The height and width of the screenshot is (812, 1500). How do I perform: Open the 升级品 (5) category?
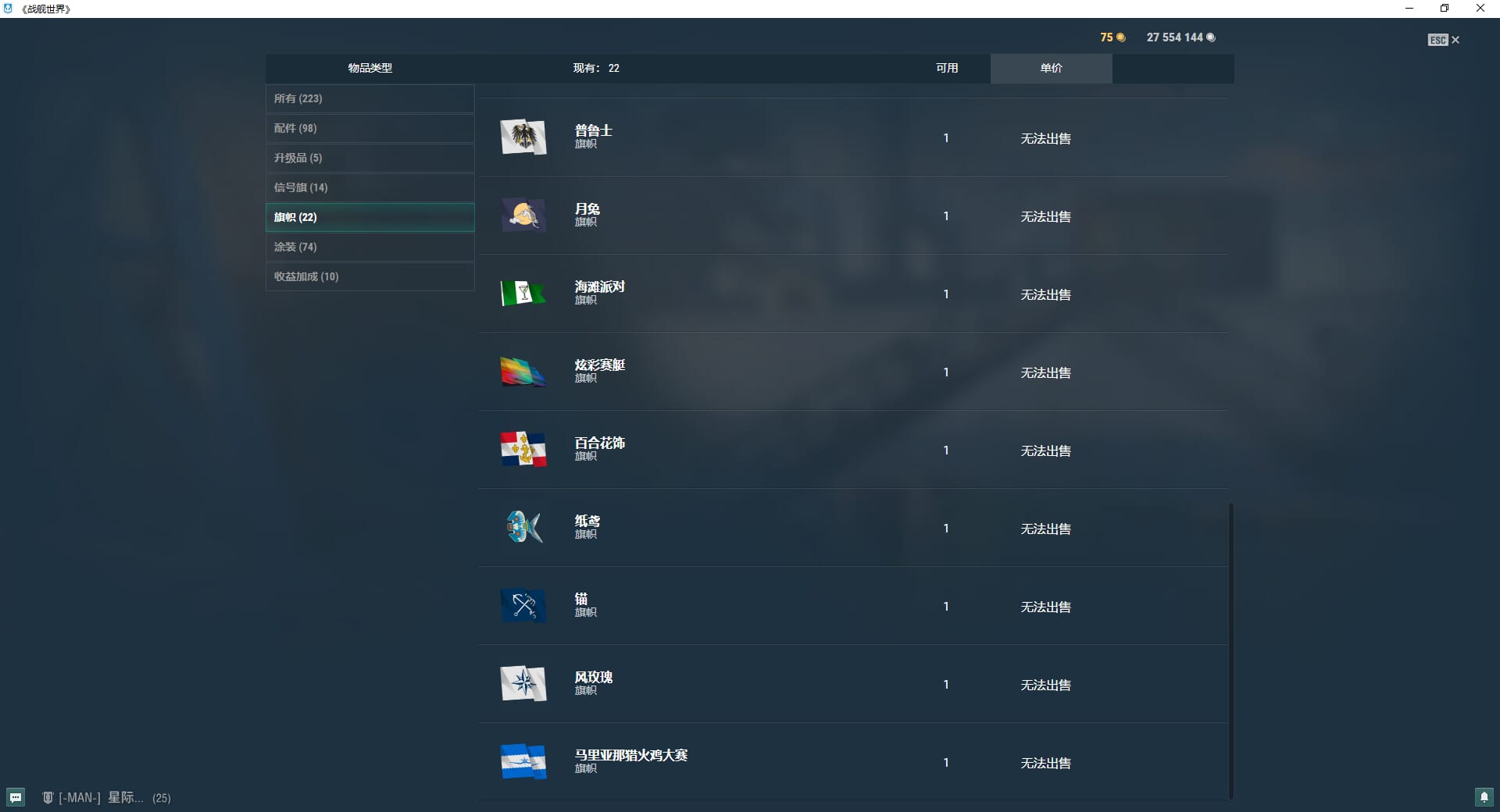(370, 158)
